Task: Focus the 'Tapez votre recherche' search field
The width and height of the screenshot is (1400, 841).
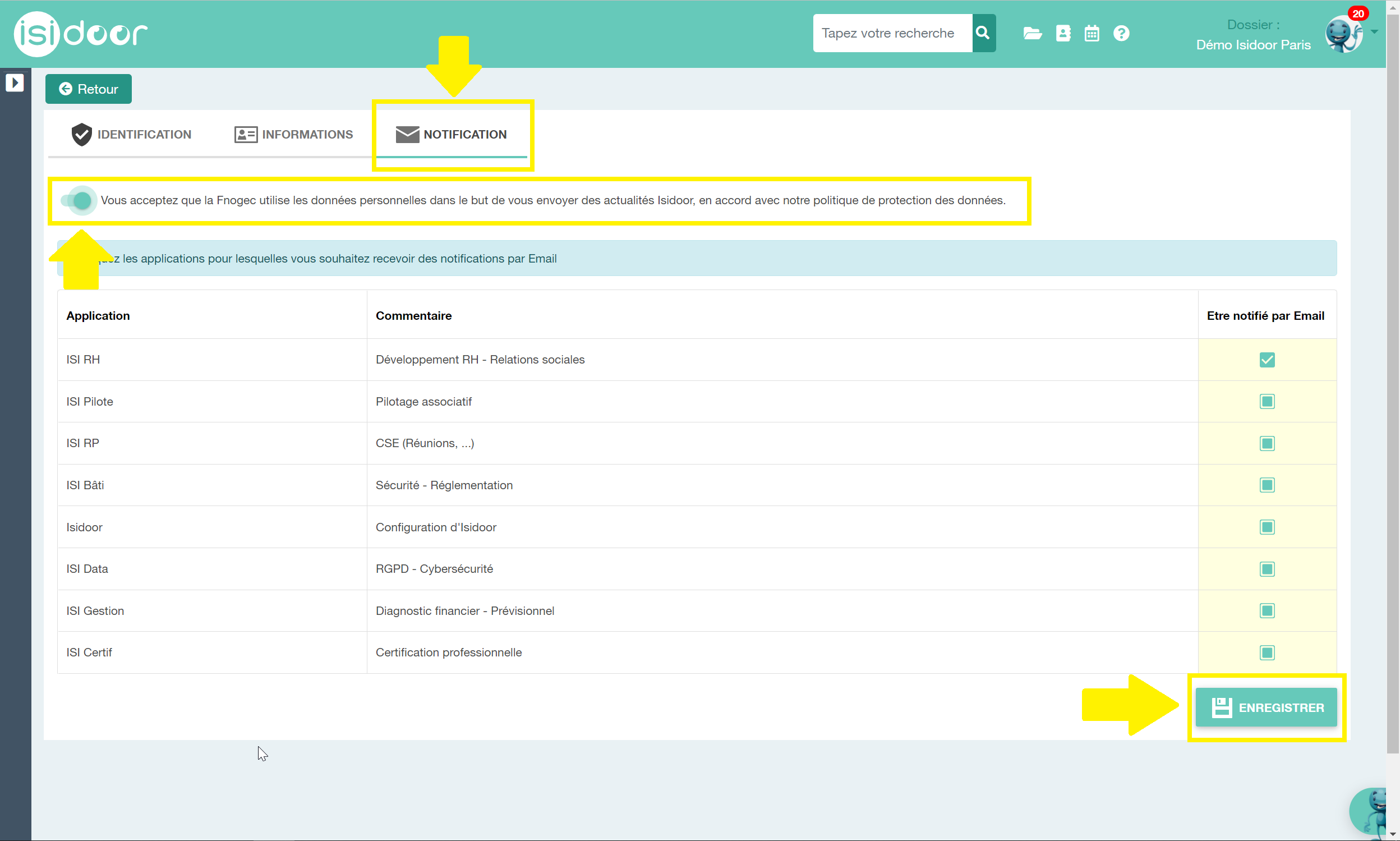Action: click(892, 33)
